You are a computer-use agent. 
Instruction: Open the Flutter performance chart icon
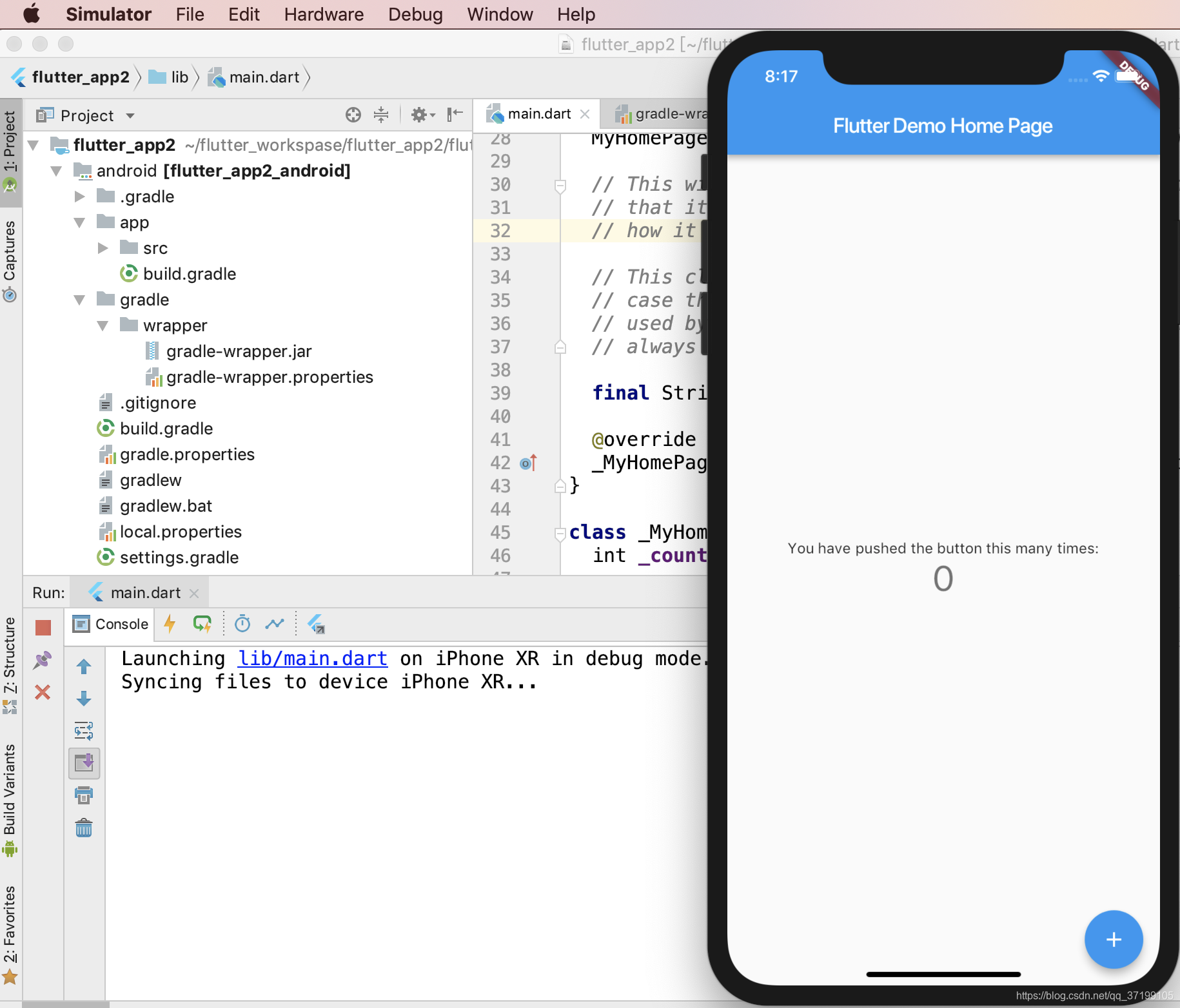(x=275, y=623)
